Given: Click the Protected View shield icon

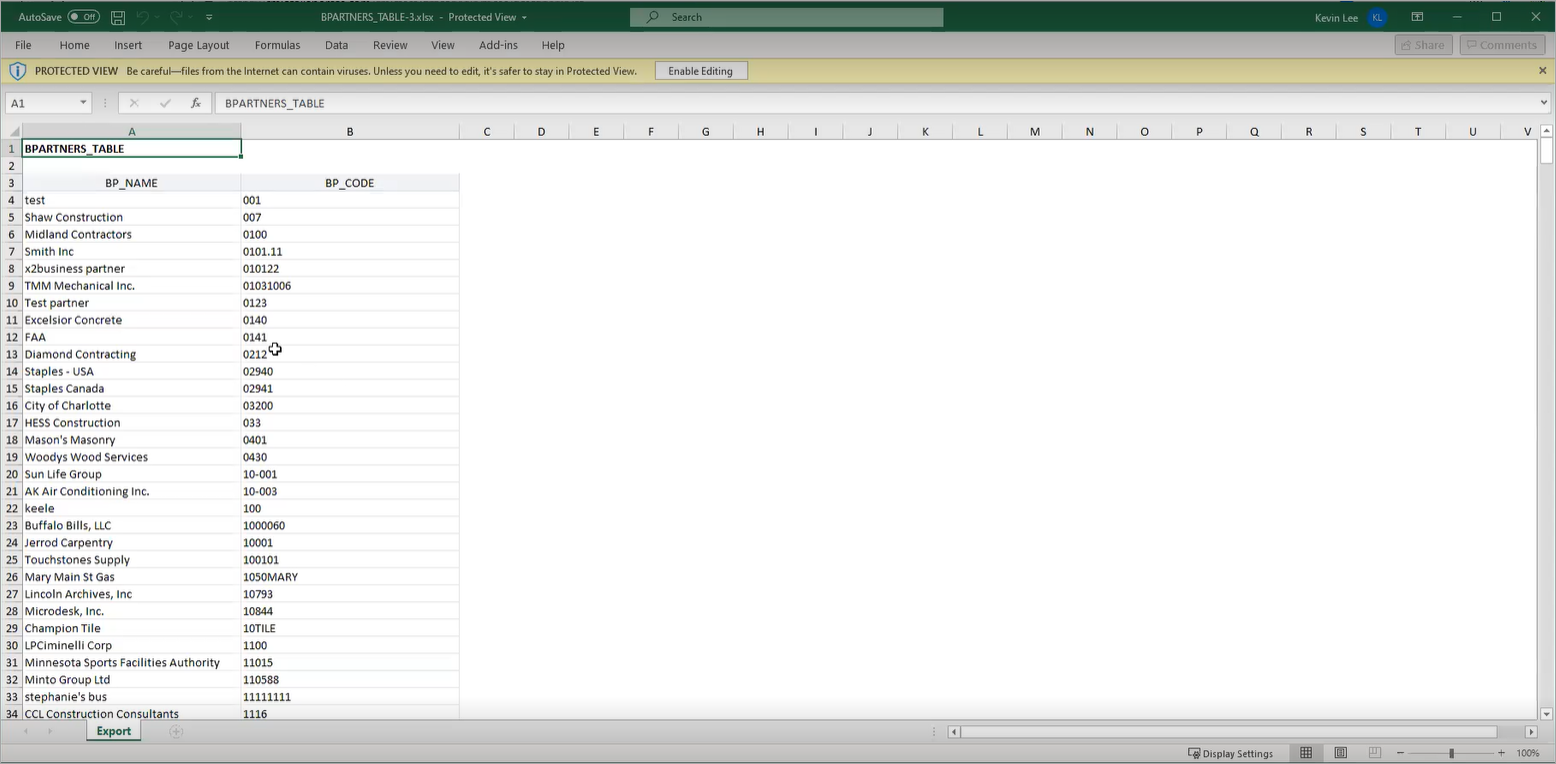Looking at the screenshot, I should click(17, 71).
